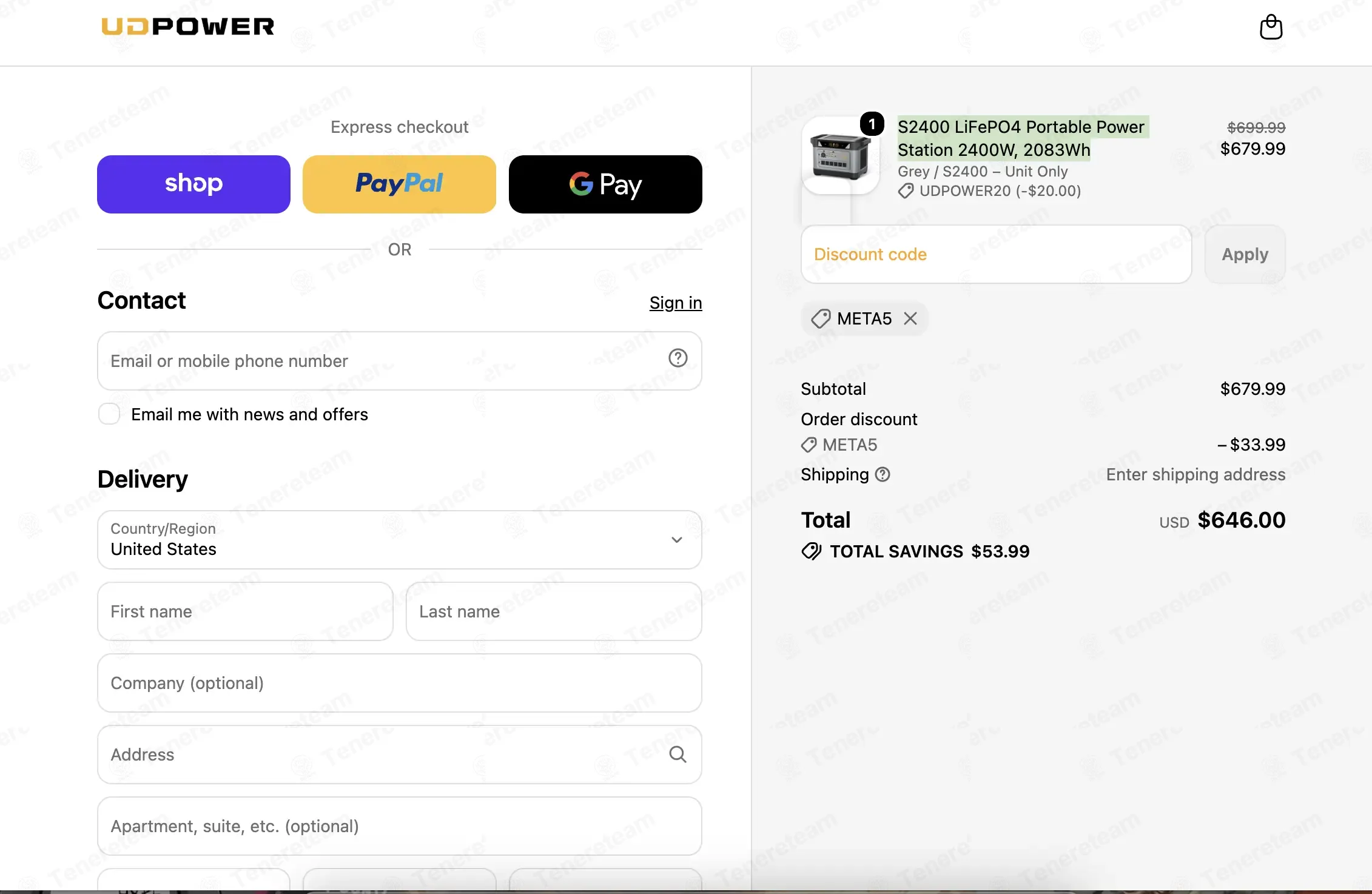Click the email field help icon

coord(678,358)
